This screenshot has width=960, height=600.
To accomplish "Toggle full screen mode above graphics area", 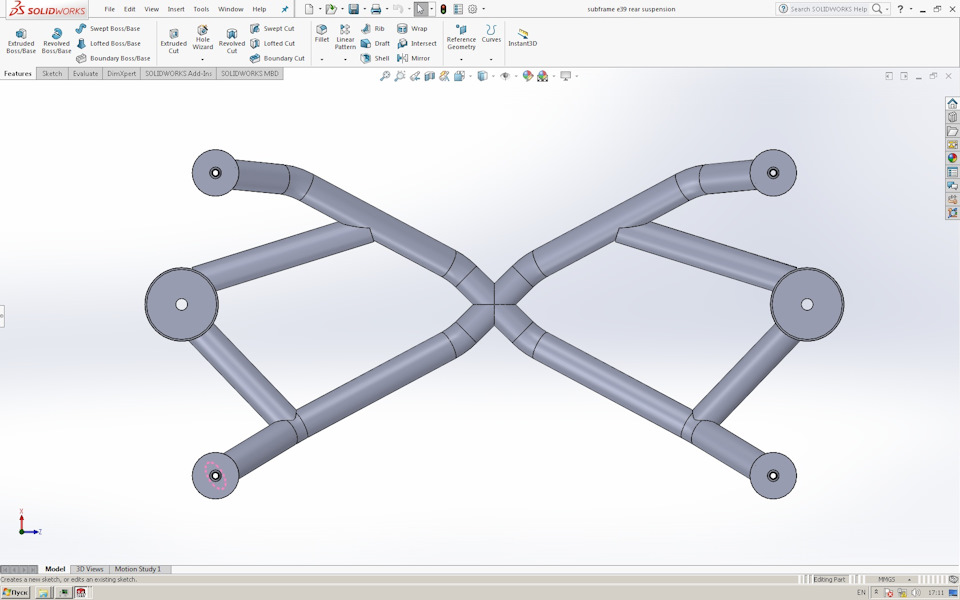I will tap(903, 76).
